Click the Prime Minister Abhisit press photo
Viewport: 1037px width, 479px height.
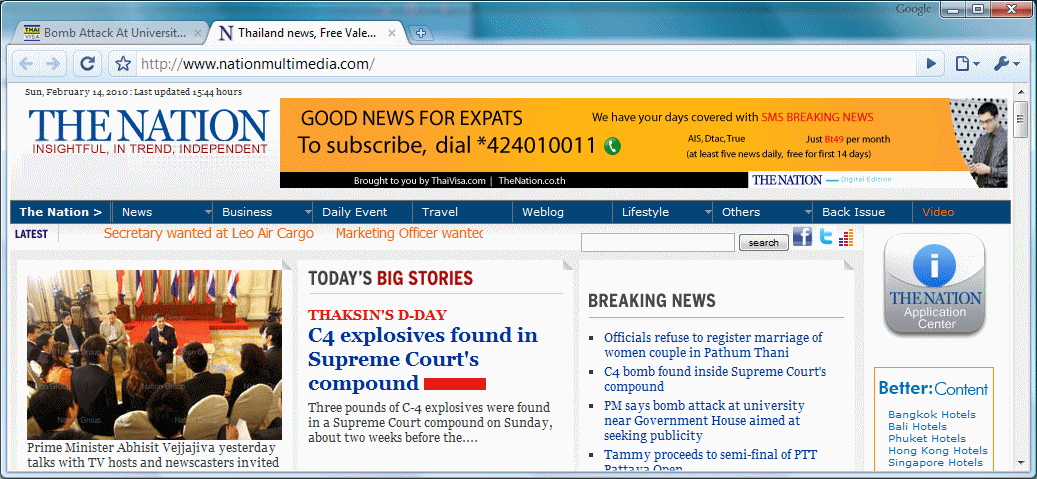pyautogui.click(x=154, y=355)
